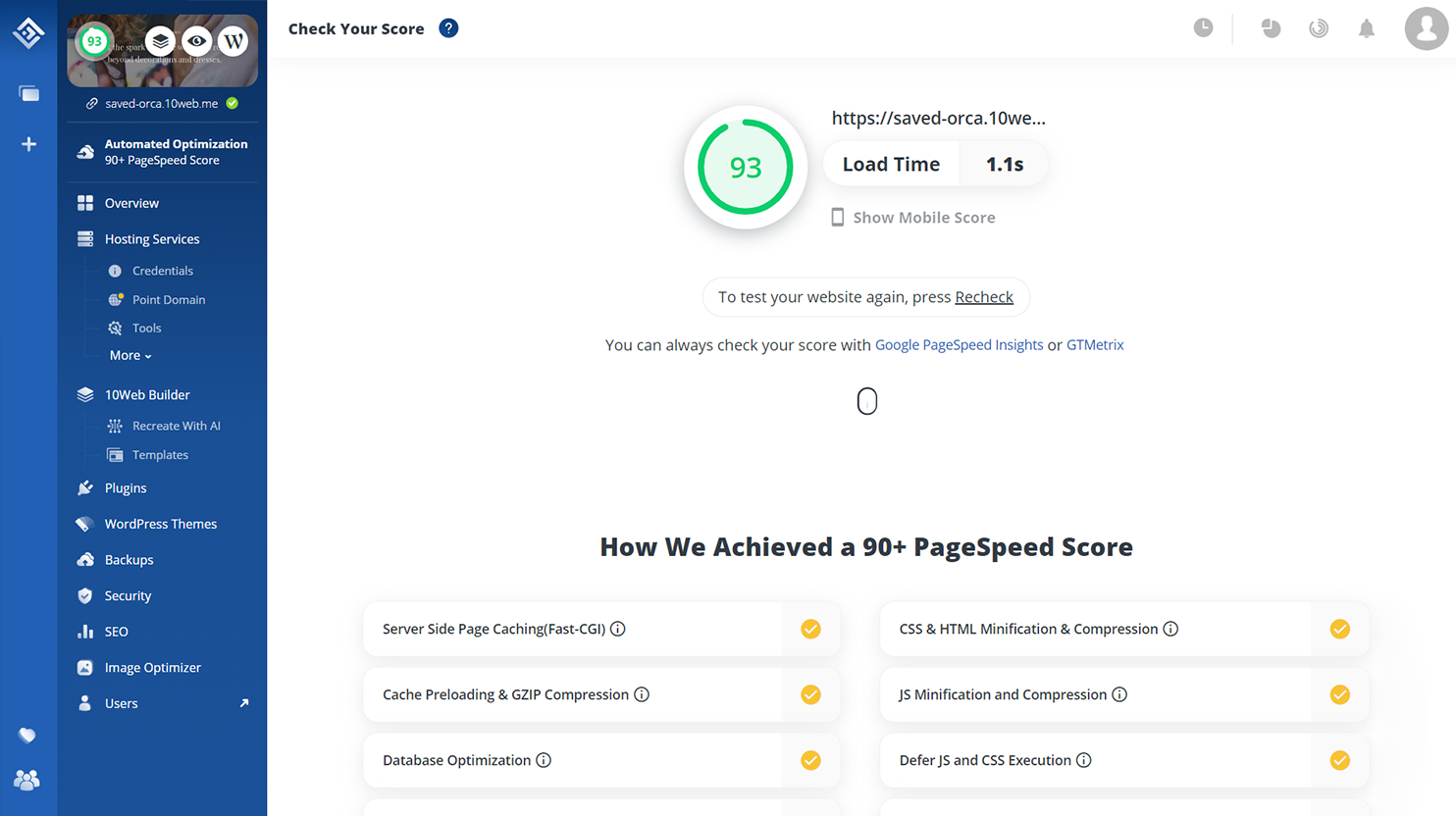Add a new website with the plus icon
Viewport: 1456px width, 816px height.
coord(28,144)
